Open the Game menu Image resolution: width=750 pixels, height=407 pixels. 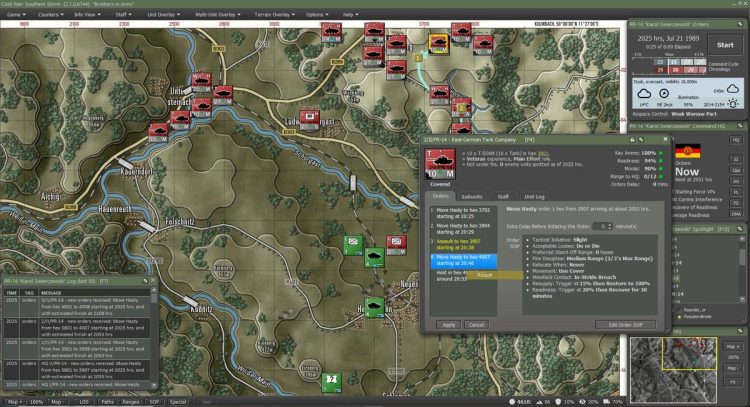point(14,16)
